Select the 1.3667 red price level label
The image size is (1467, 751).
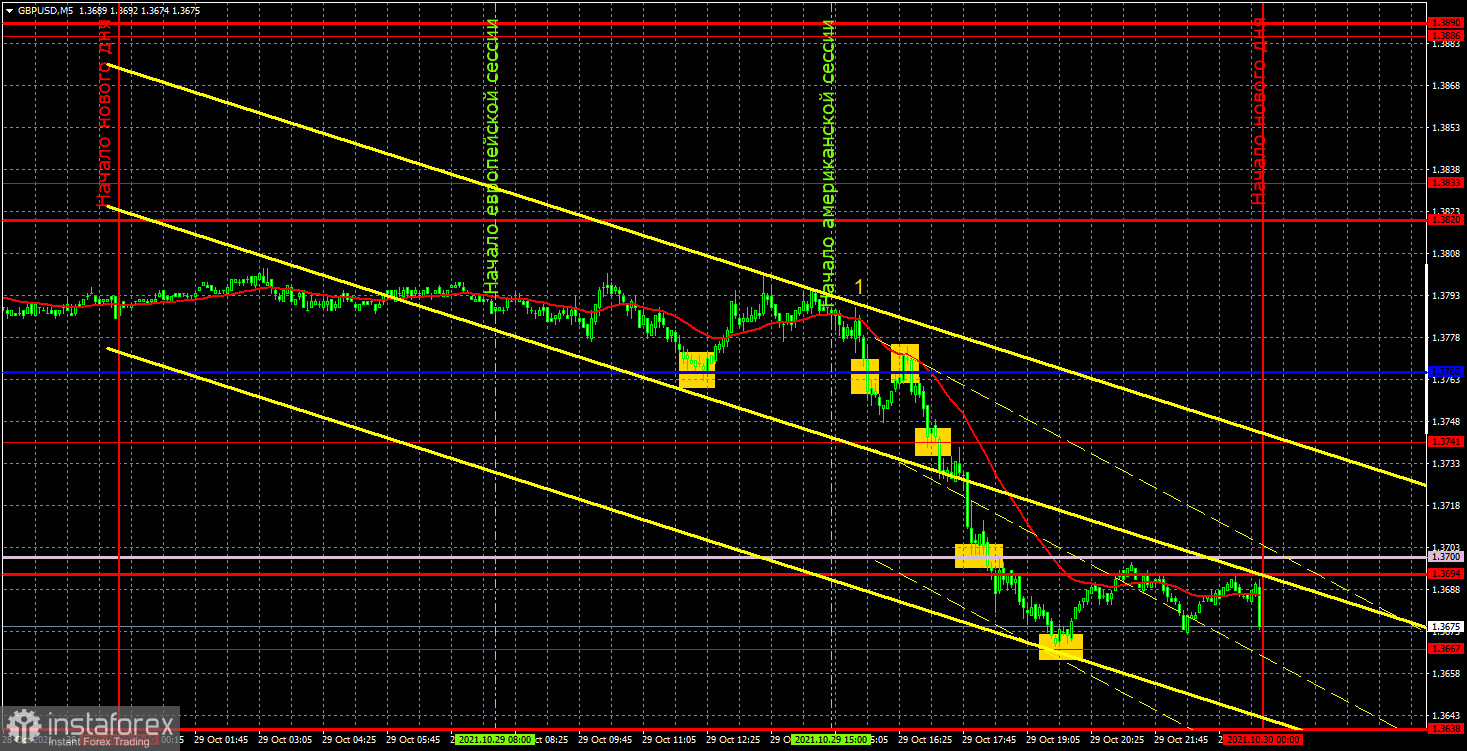(x=1446, y=649)
